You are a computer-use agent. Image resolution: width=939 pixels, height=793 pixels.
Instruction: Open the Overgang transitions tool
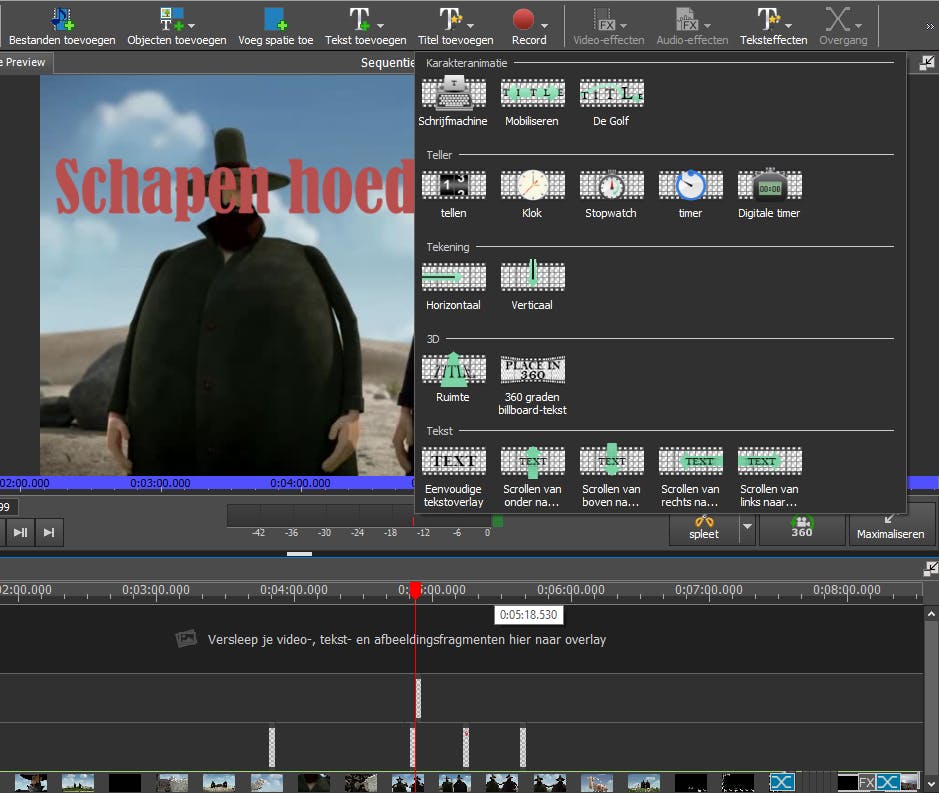(x=843, y=26)
